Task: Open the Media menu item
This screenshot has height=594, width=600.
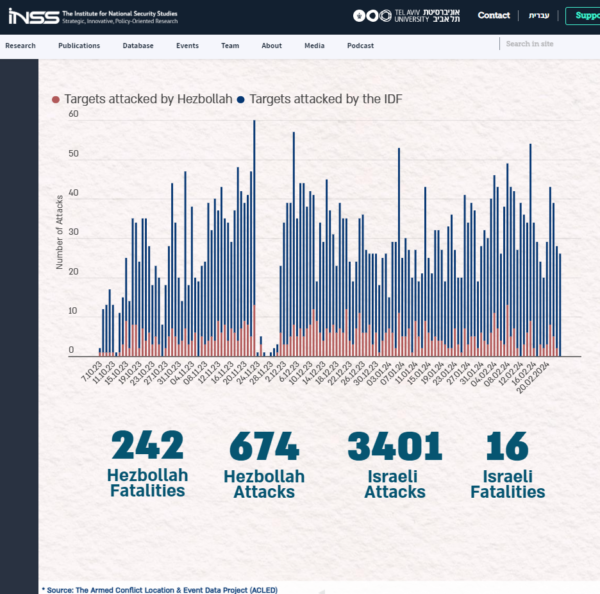Action: [x=314, y=46]
